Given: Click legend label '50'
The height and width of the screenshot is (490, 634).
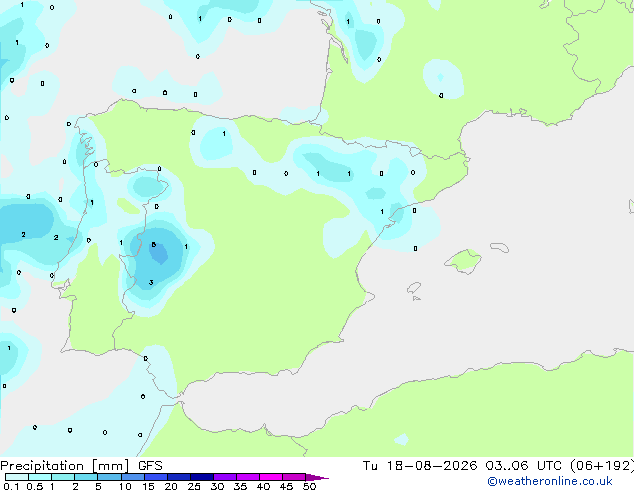Looking at the screenshot, I should 309,486.
